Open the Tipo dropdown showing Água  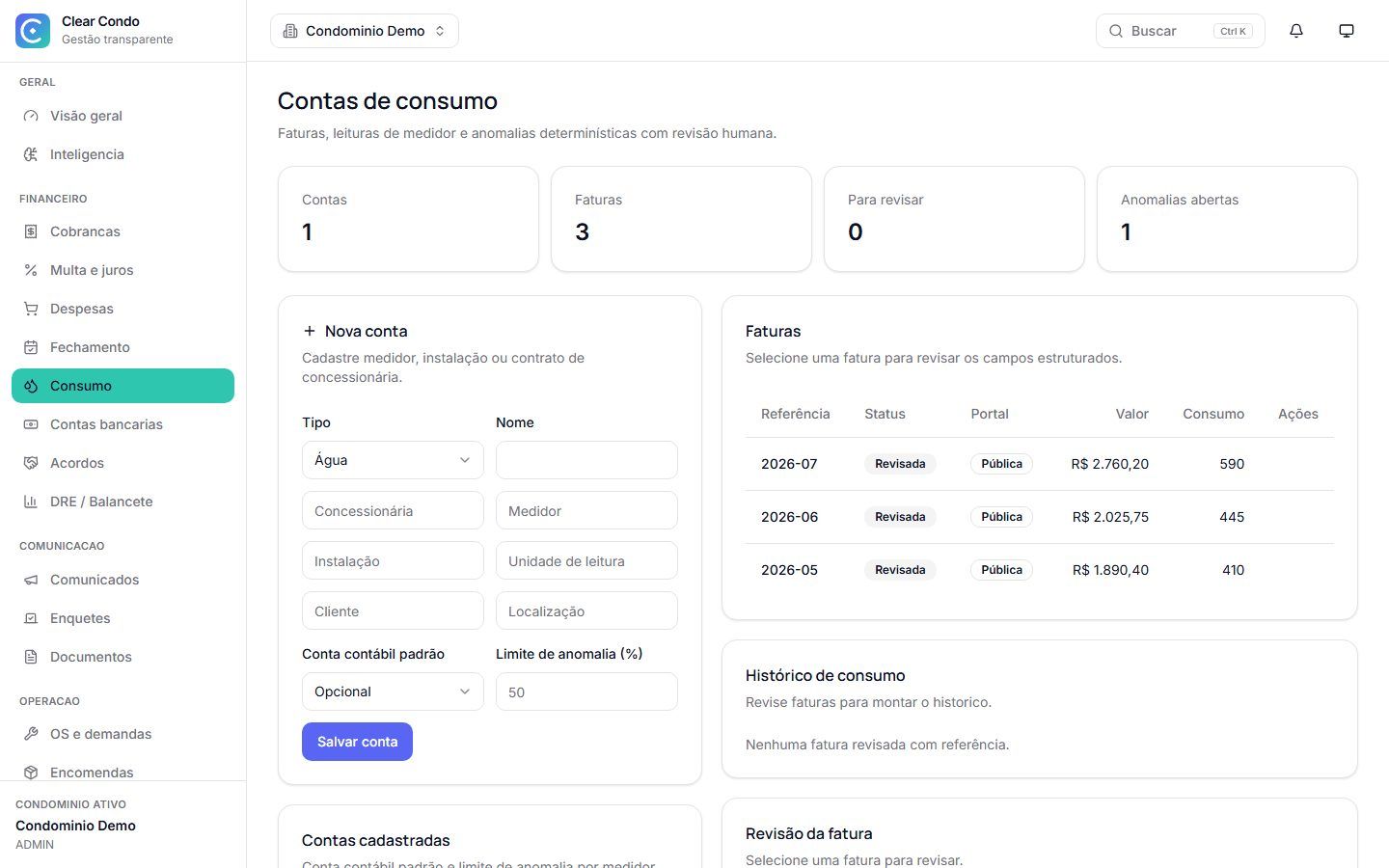pos(393,460)
